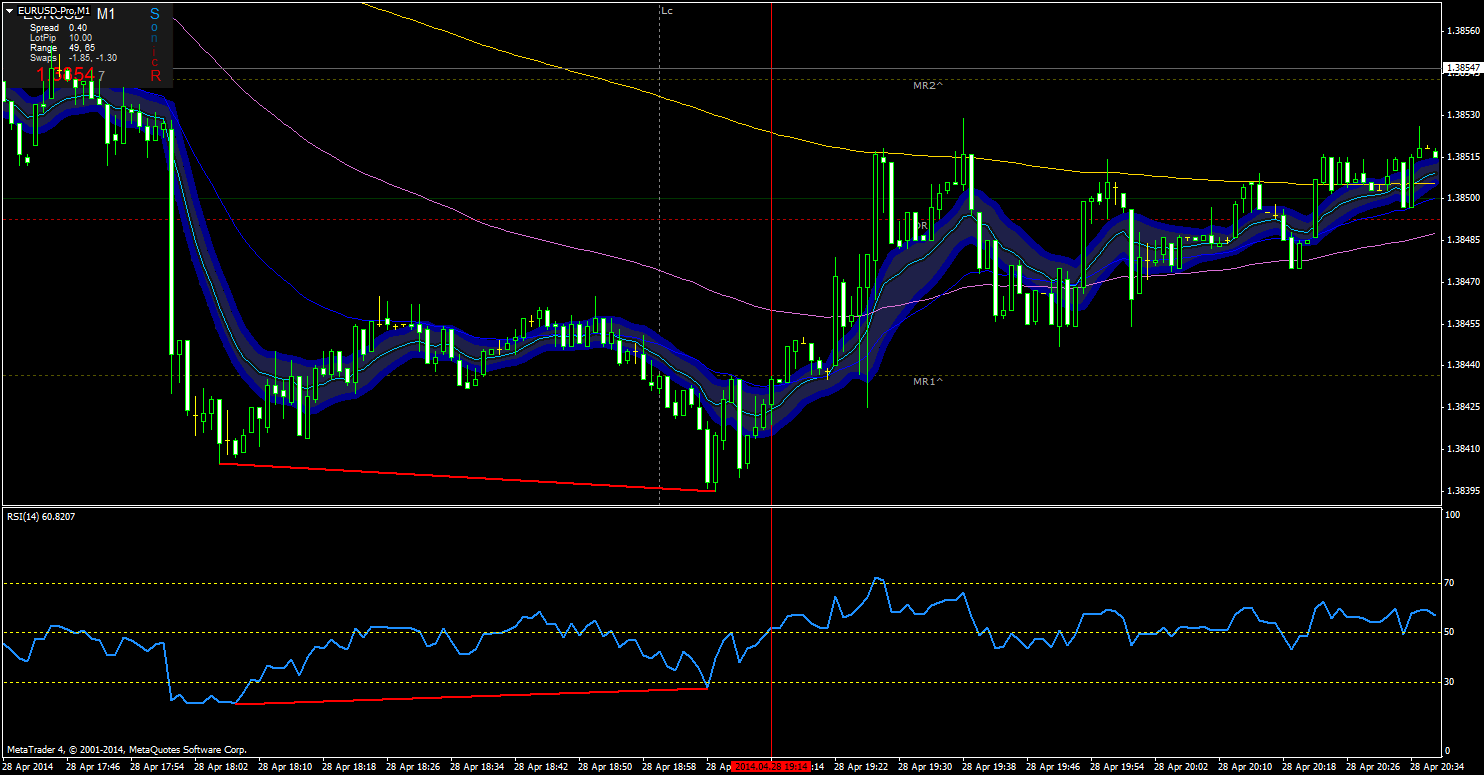
Task: Select the Spread 0.40 readout
Action: pos(58,28)
